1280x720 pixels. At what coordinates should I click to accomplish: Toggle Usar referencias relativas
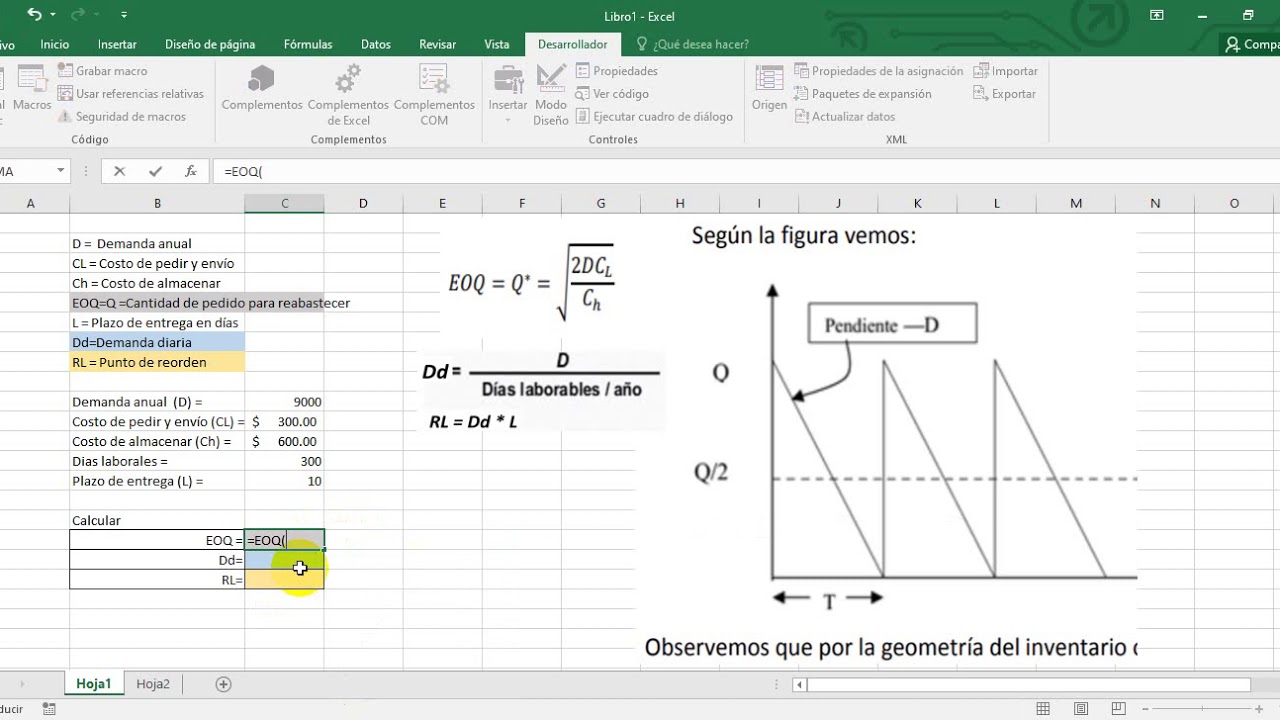(131, 94)
